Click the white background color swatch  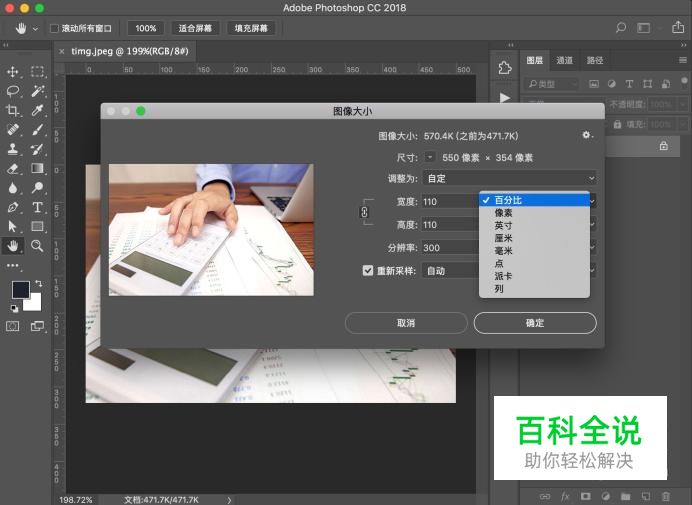(x=34, y=305)
